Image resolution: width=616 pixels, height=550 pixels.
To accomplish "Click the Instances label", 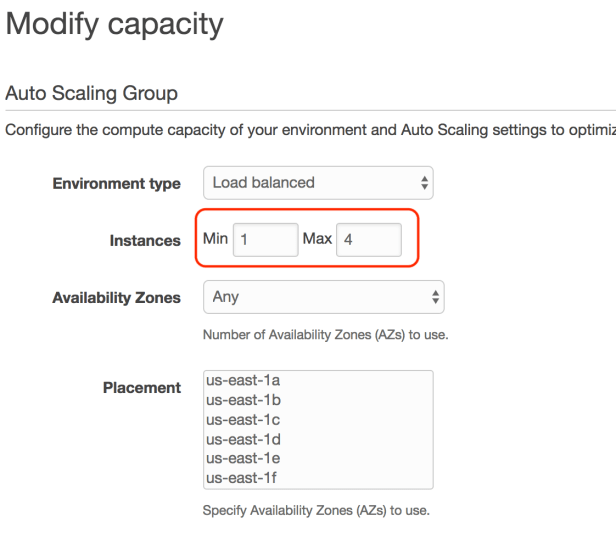I will pyautogui.click(x=145, y=241).
